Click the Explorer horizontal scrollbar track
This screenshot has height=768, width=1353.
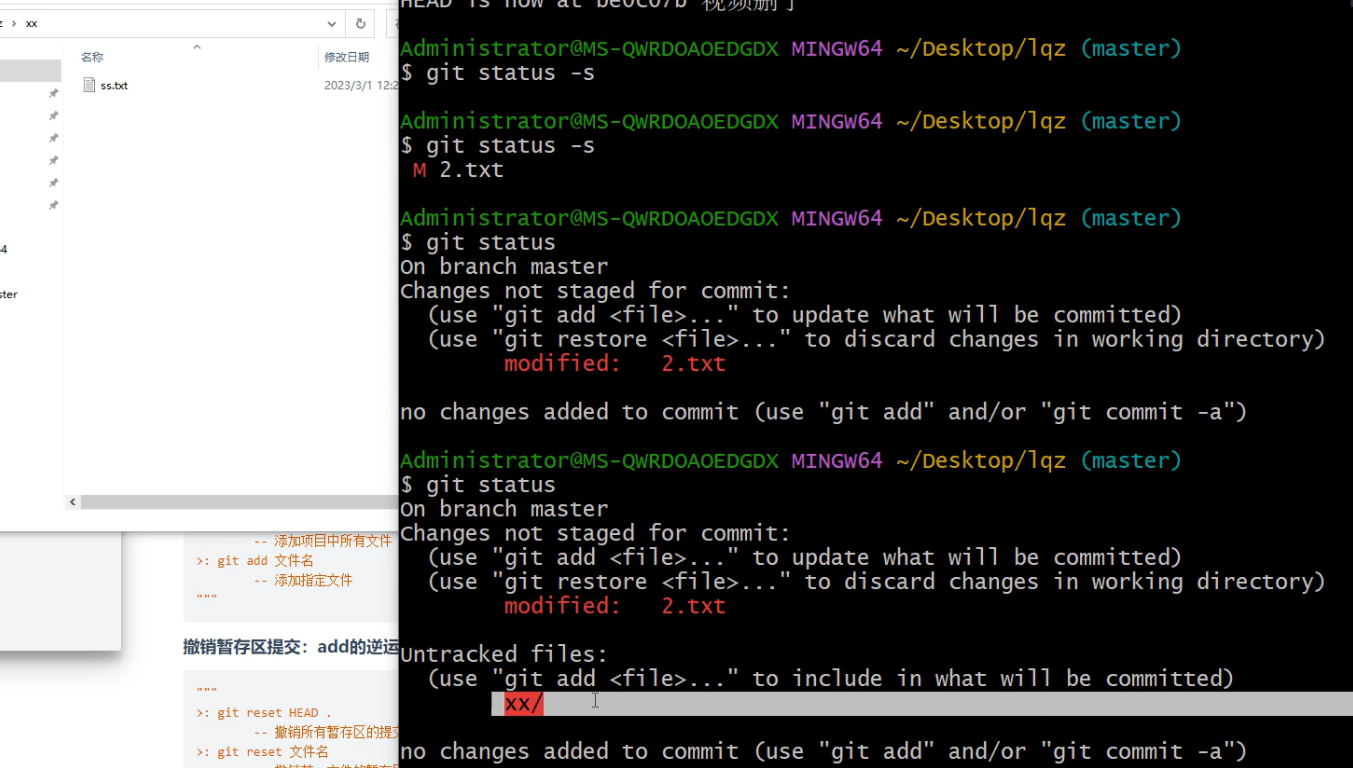tap(239, 502)
